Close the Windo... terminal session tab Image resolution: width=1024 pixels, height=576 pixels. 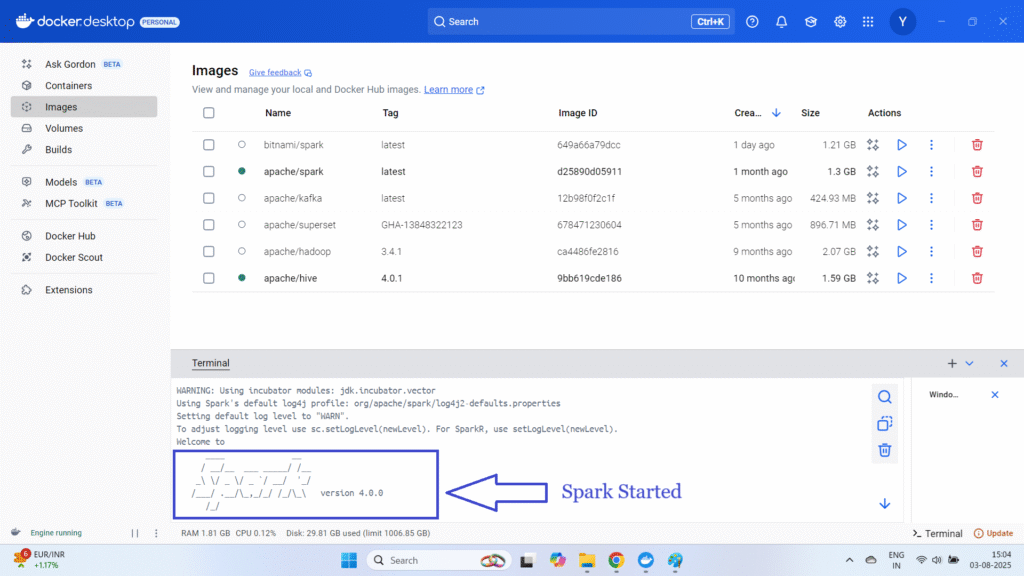point(995,394)
